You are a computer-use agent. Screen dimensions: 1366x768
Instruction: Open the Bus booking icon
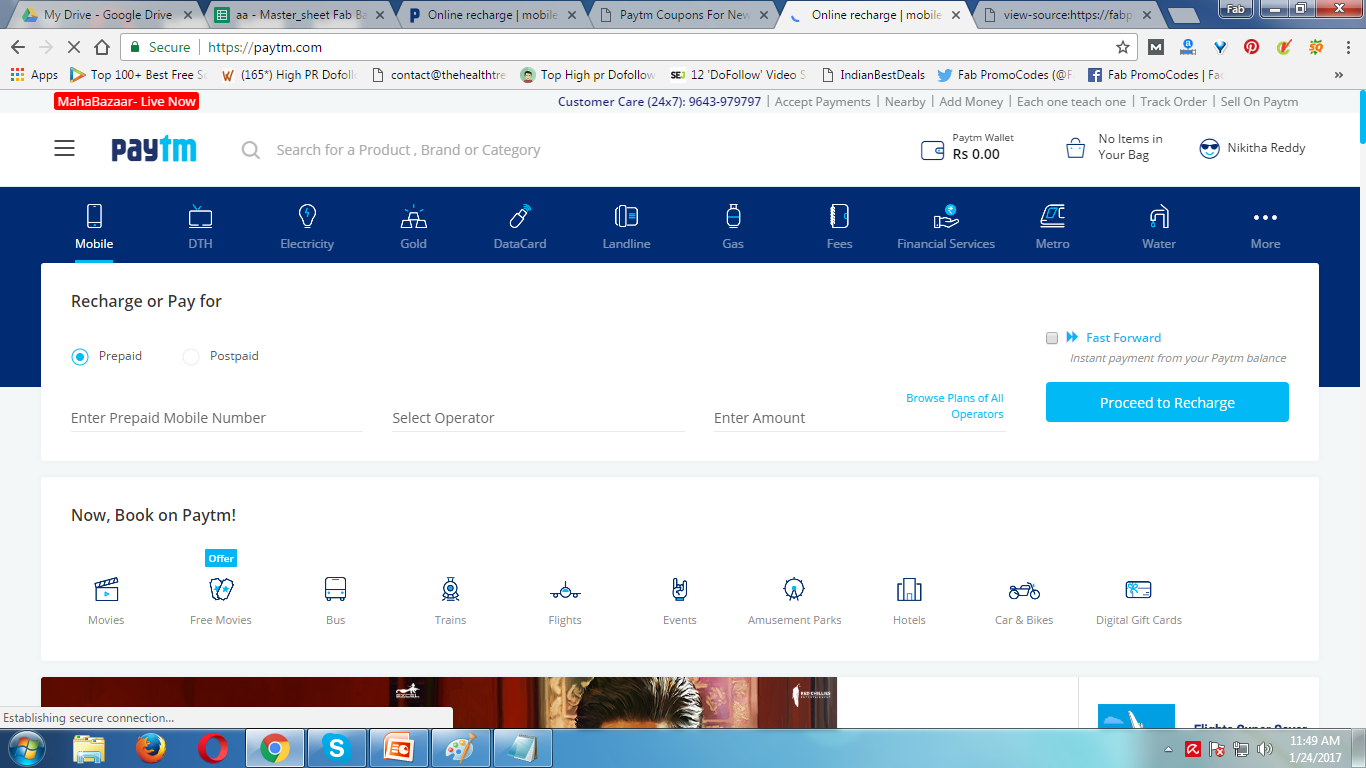pos(336,589)
